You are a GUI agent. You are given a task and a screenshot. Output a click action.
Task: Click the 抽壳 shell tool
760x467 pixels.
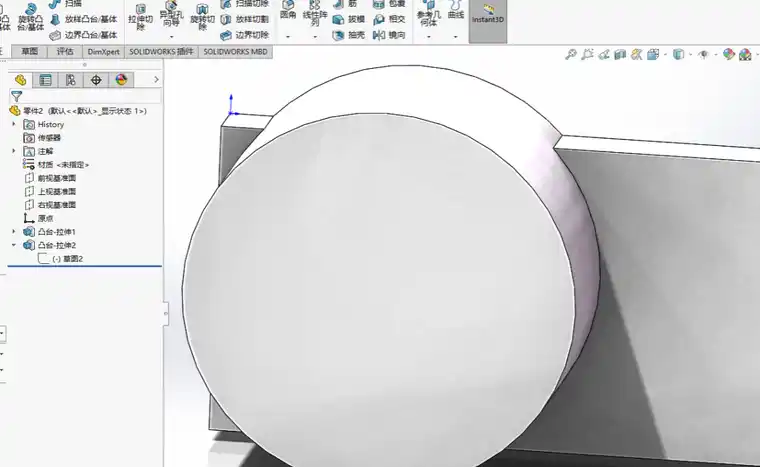click(349, 35)
